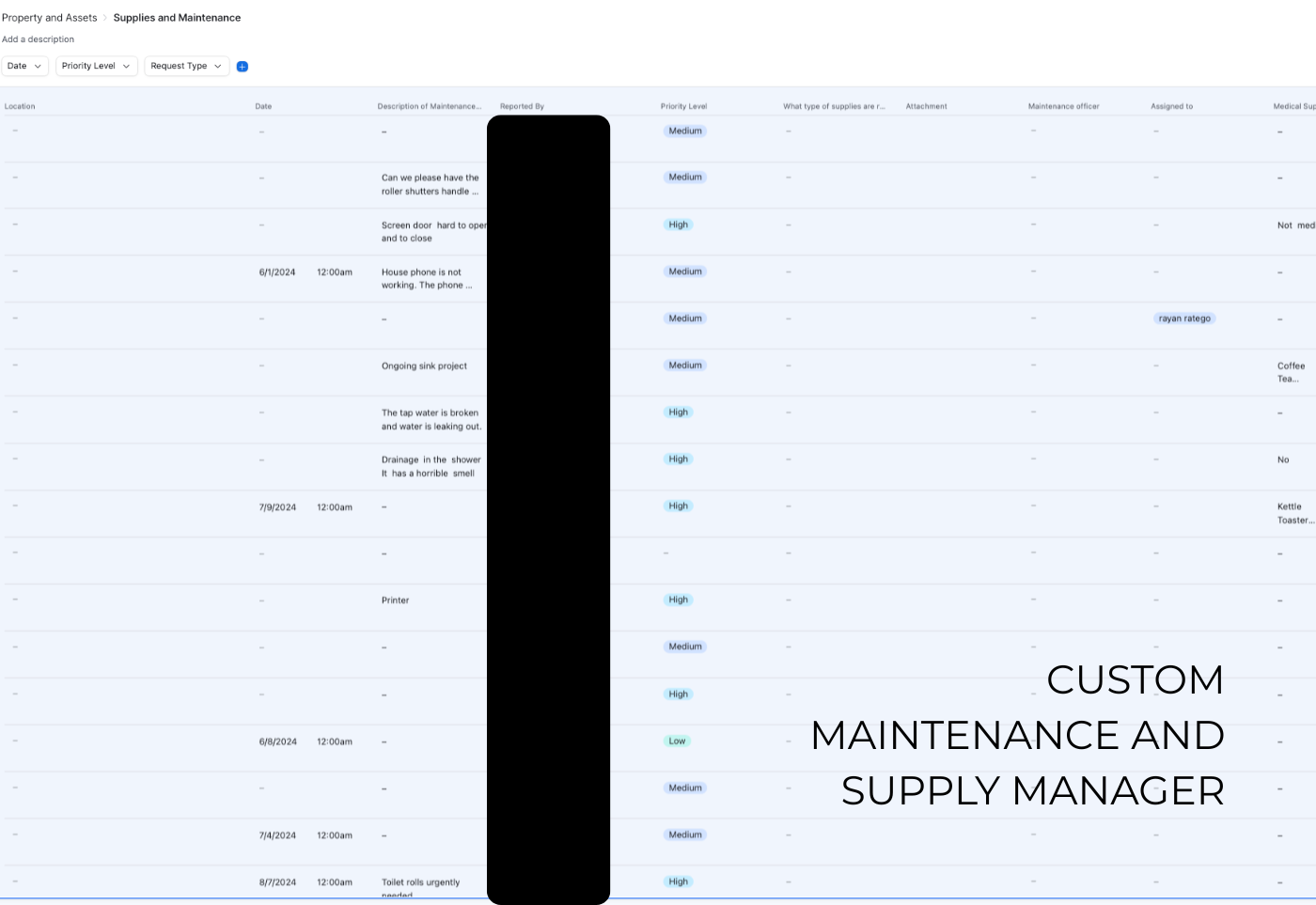
Task: Open the Date filter dropdown
Action: click(x=24, y=67)
